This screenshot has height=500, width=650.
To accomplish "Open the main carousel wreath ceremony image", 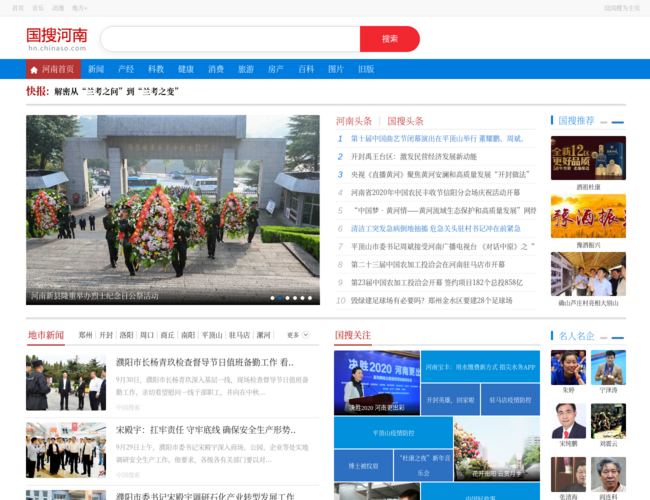I will [173, 210].
